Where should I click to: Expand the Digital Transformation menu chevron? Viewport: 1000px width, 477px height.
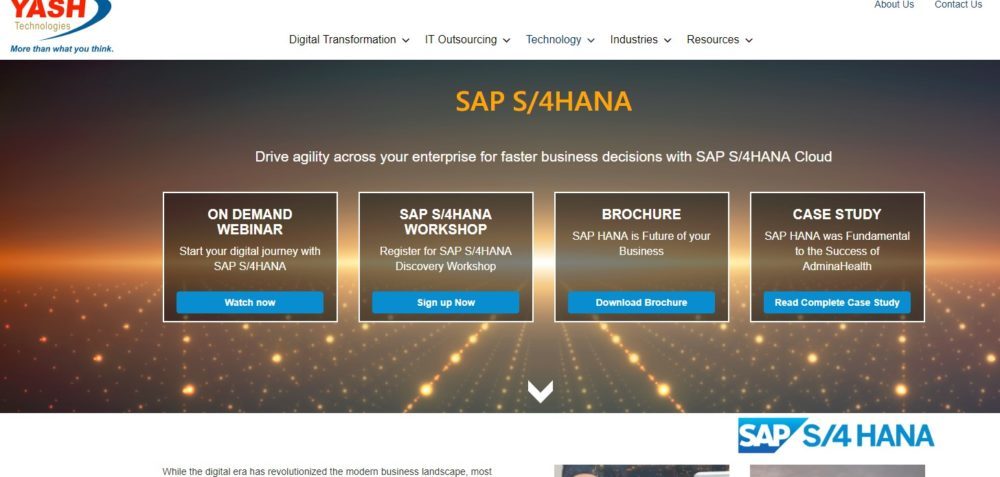tap(405, 41)
